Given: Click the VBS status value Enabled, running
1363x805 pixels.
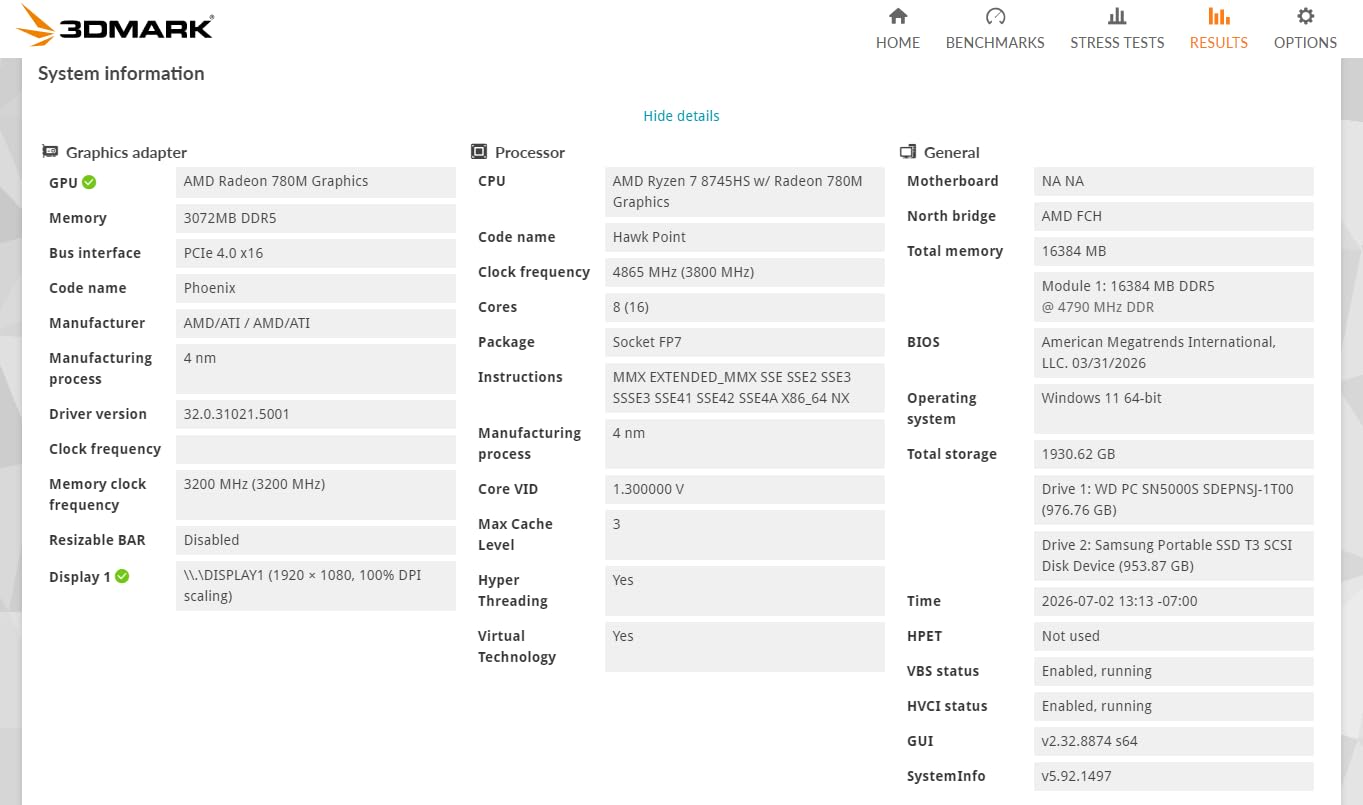Looking at the screenshot, I should (x=1174, y=671).
